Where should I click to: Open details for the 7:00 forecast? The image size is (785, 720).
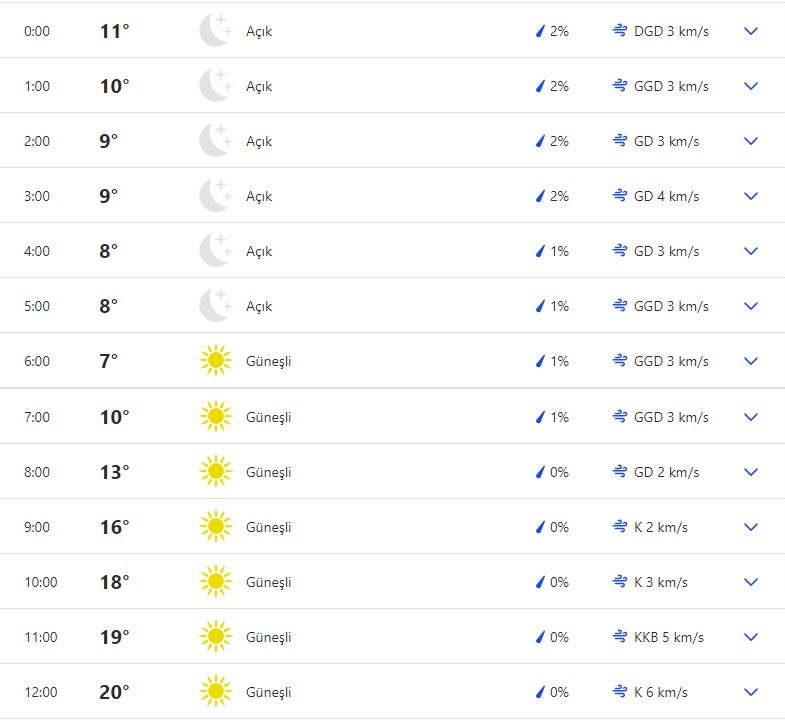click(x=752, y=417)
